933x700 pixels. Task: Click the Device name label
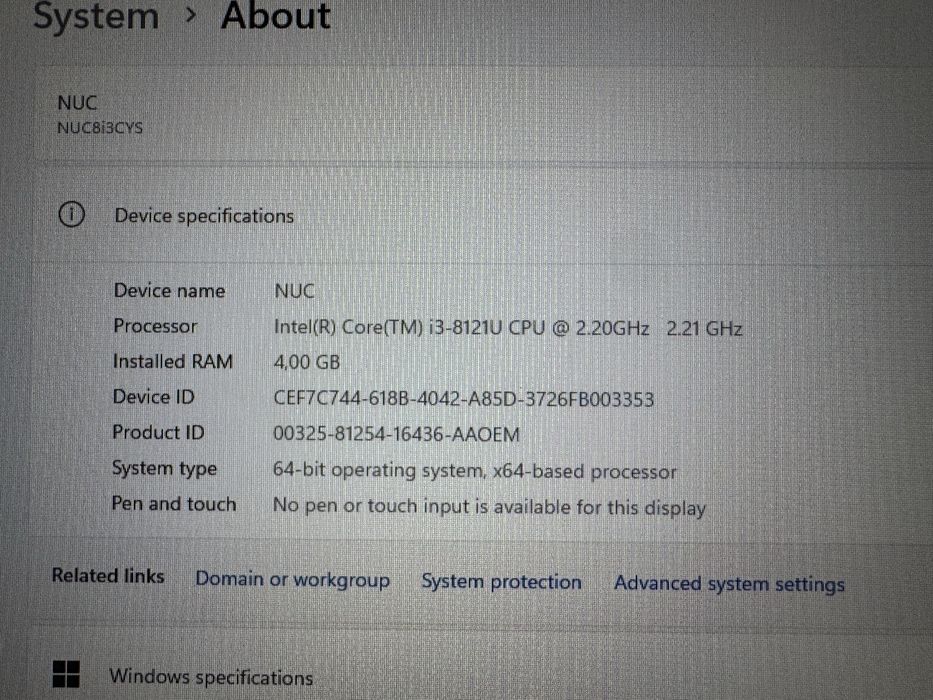click(170, 290)
